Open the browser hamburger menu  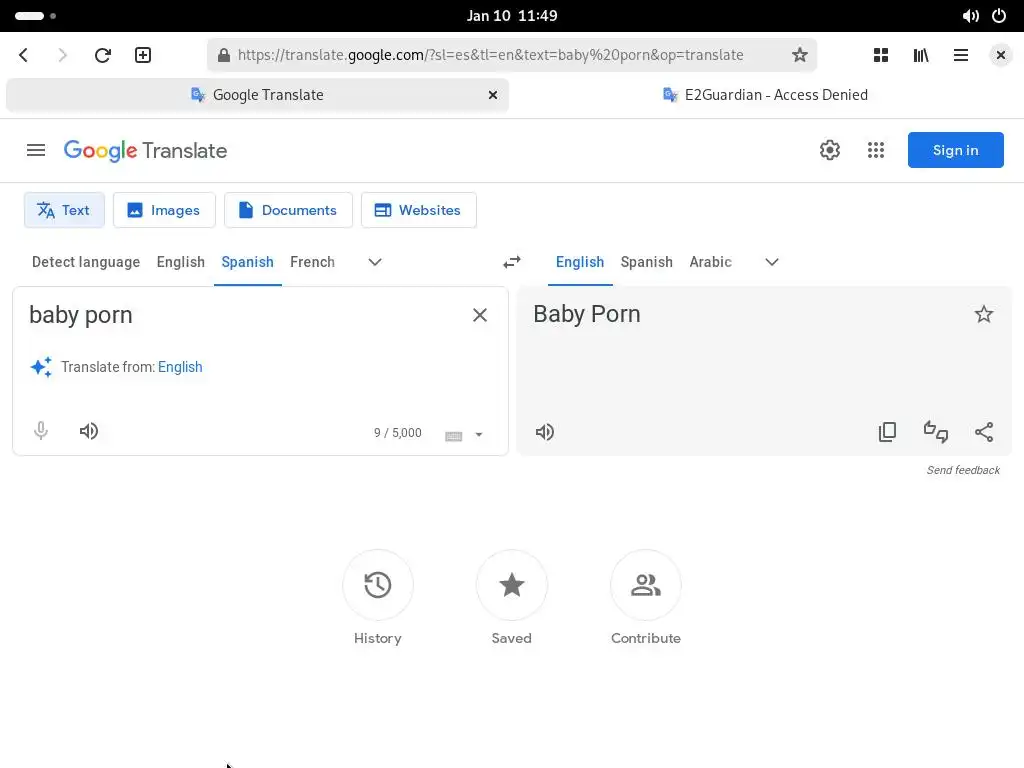[x=961, y=55]
